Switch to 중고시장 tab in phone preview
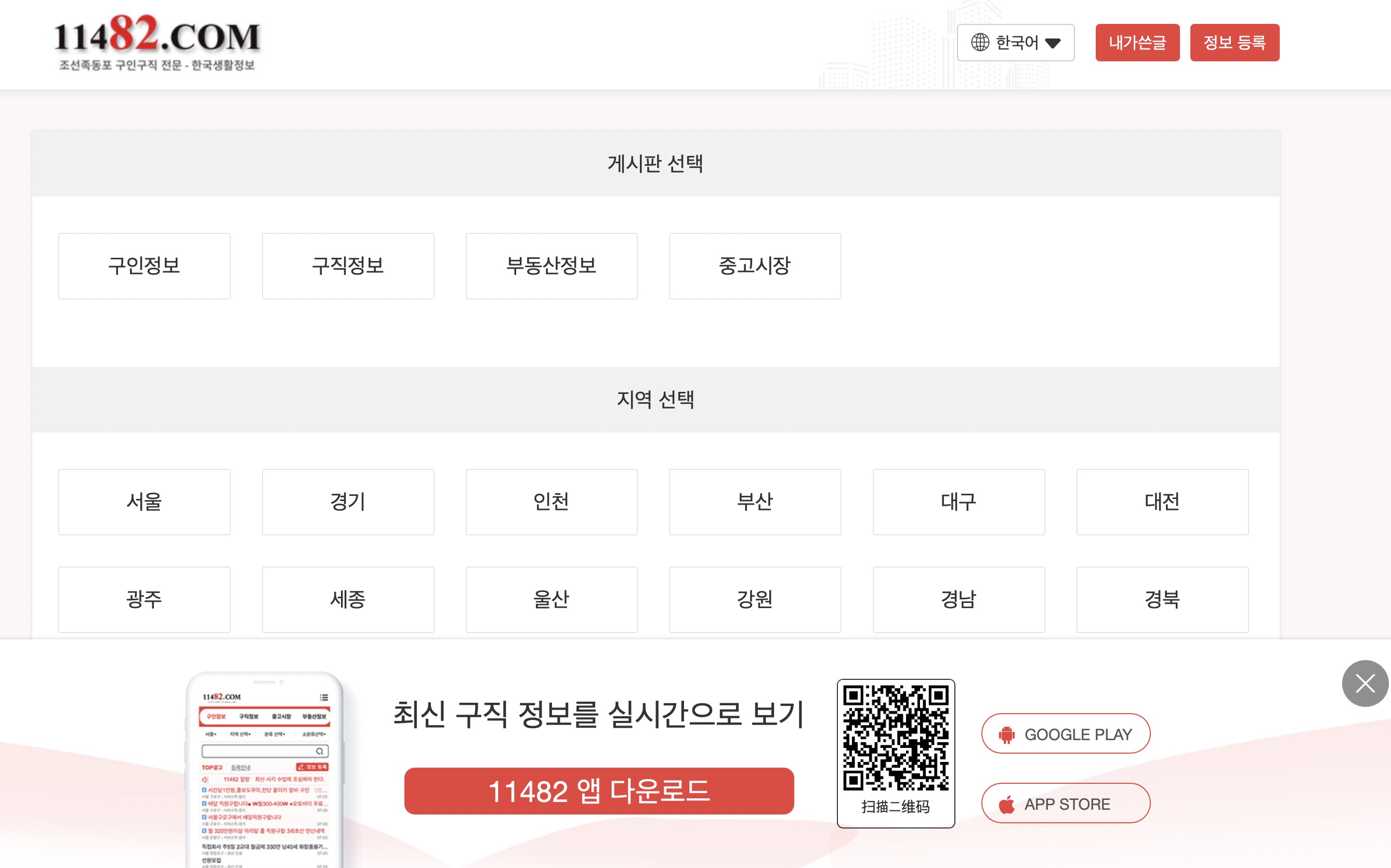Screen dimensions: 1391x868 point(282,717)
